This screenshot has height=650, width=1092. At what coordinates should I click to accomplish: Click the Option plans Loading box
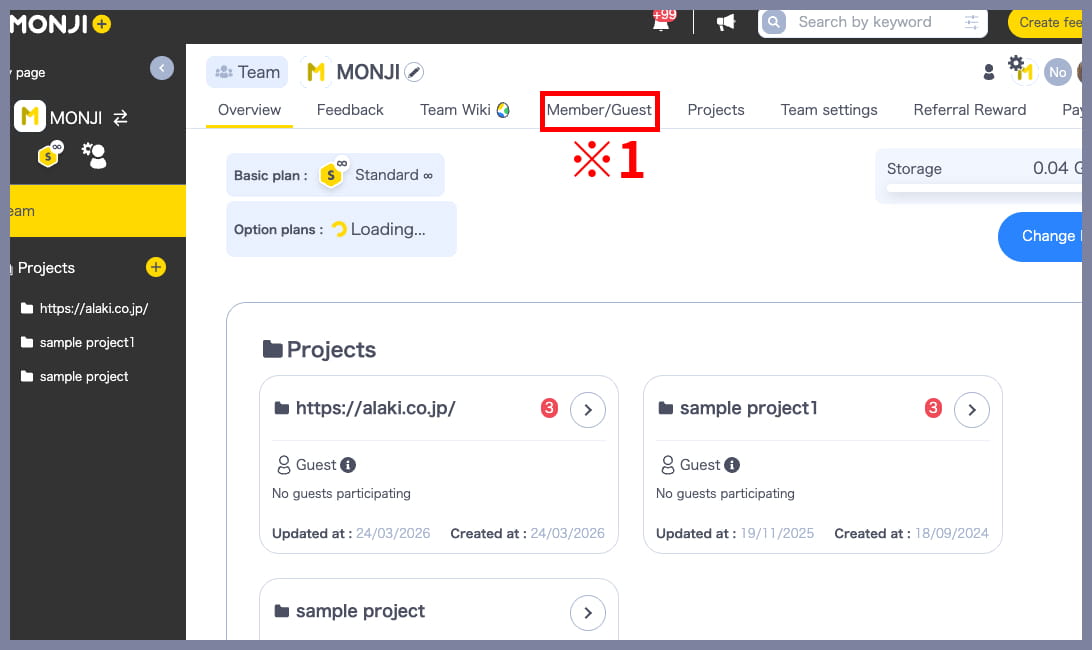tap(341, 229)
